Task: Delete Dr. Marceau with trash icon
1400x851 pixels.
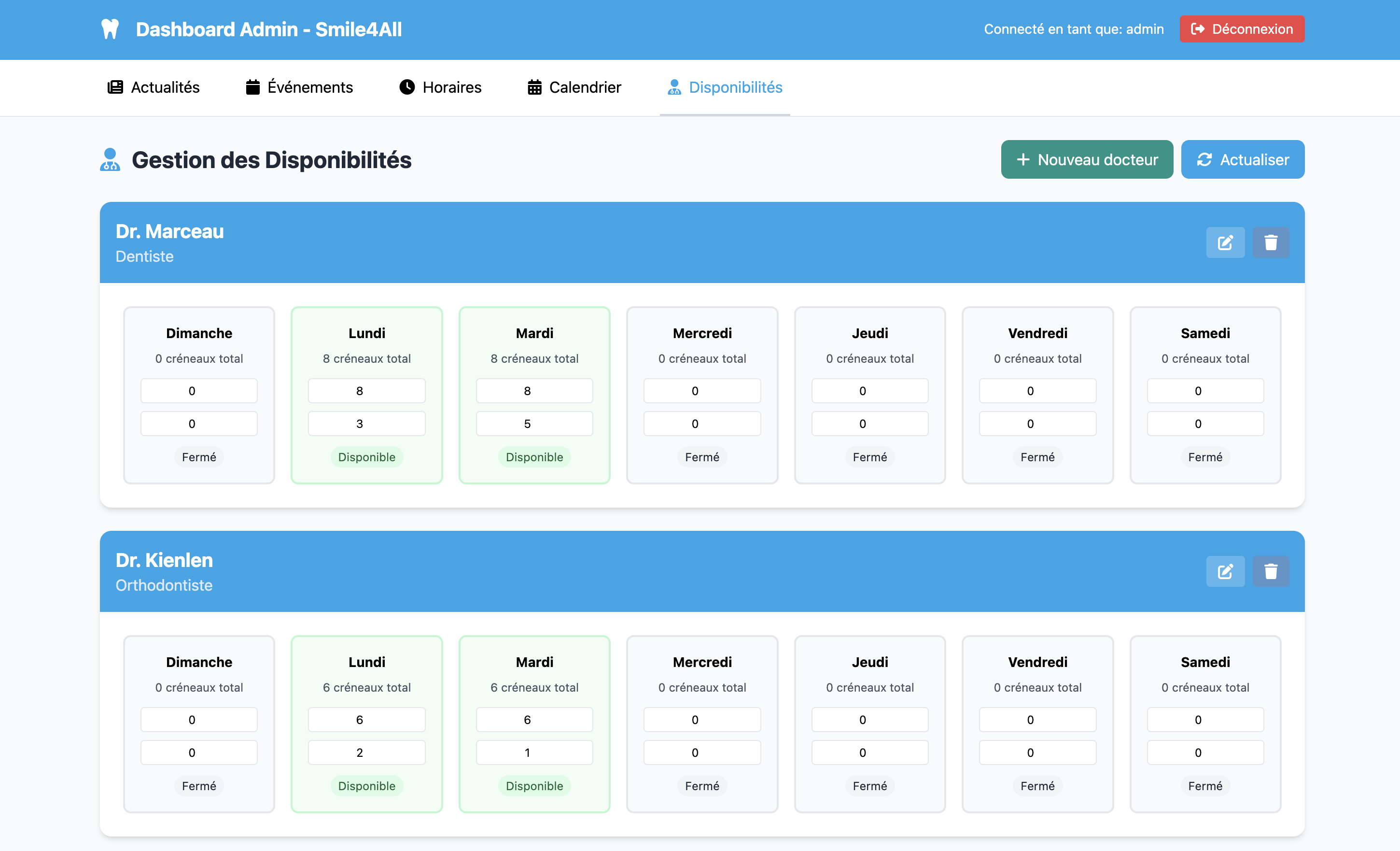Action: pyautogui.click(x=1271, y=243)
